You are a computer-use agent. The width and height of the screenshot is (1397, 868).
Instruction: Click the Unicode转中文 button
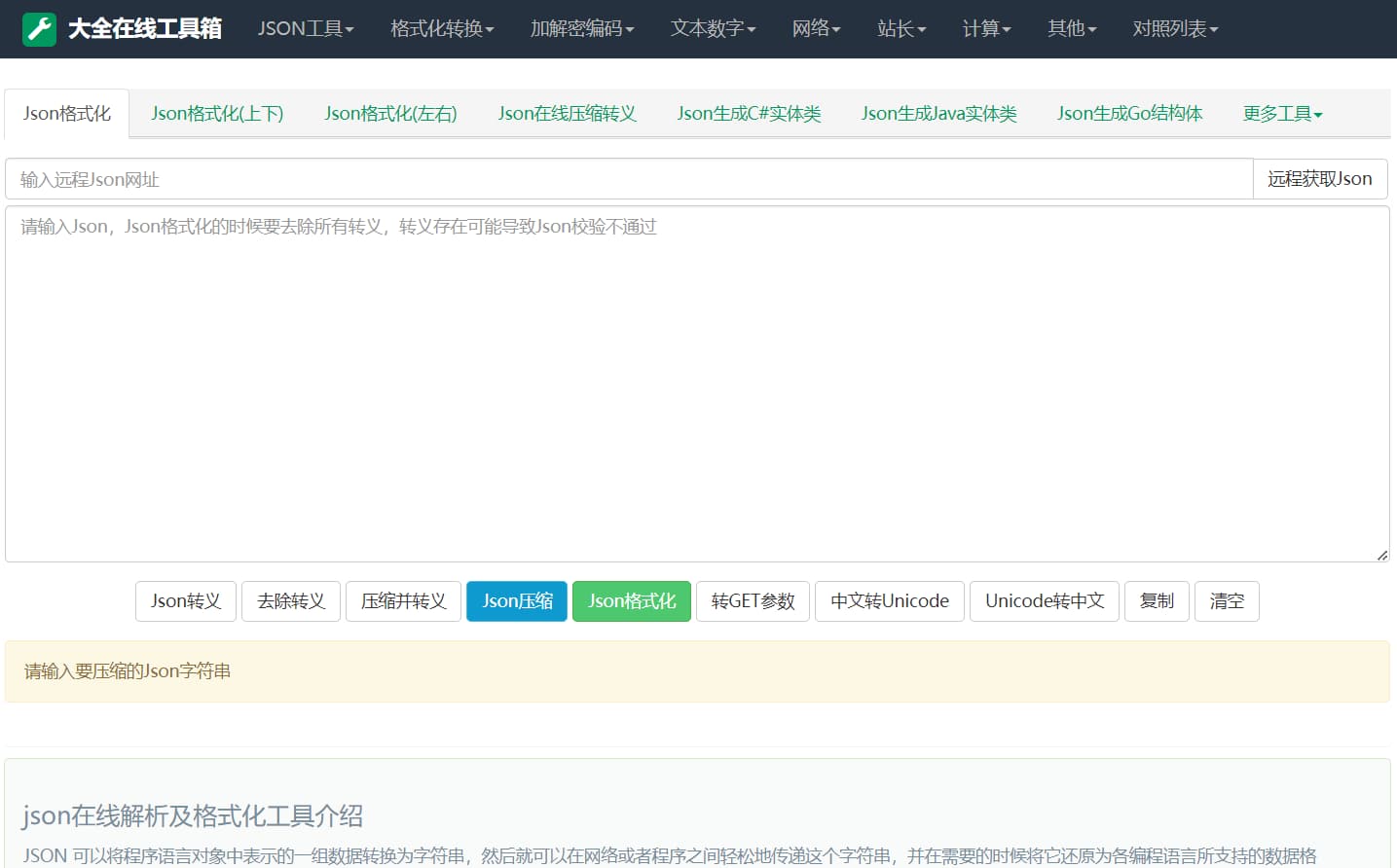(1045, 601)
